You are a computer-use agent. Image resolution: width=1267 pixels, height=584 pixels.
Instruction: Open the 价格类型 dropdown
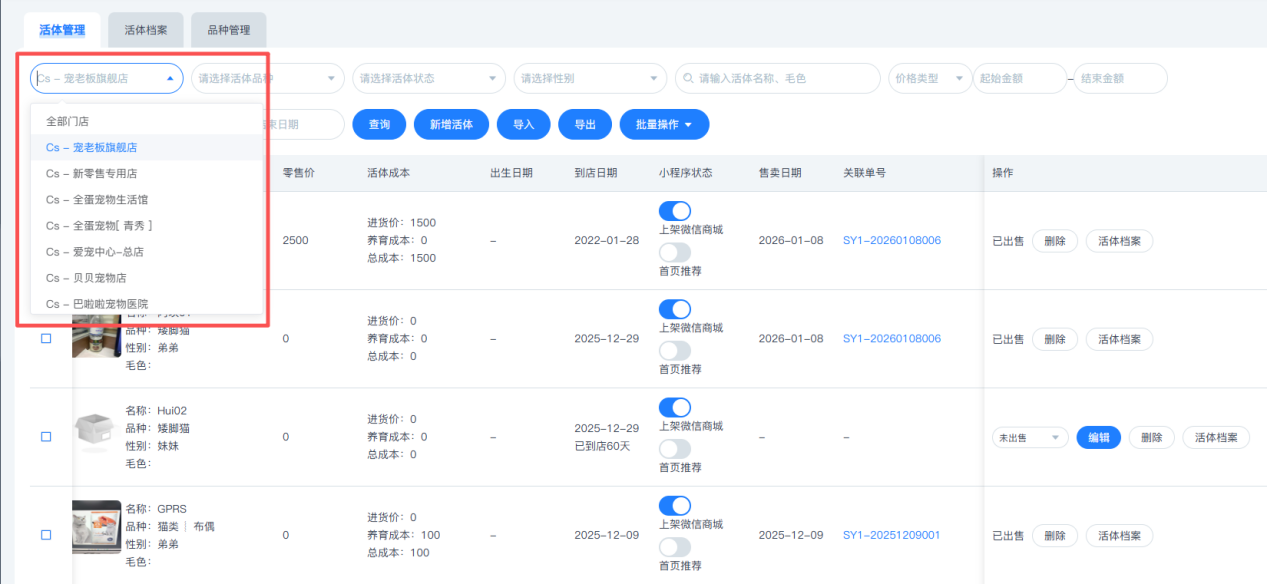coord(929,78)
